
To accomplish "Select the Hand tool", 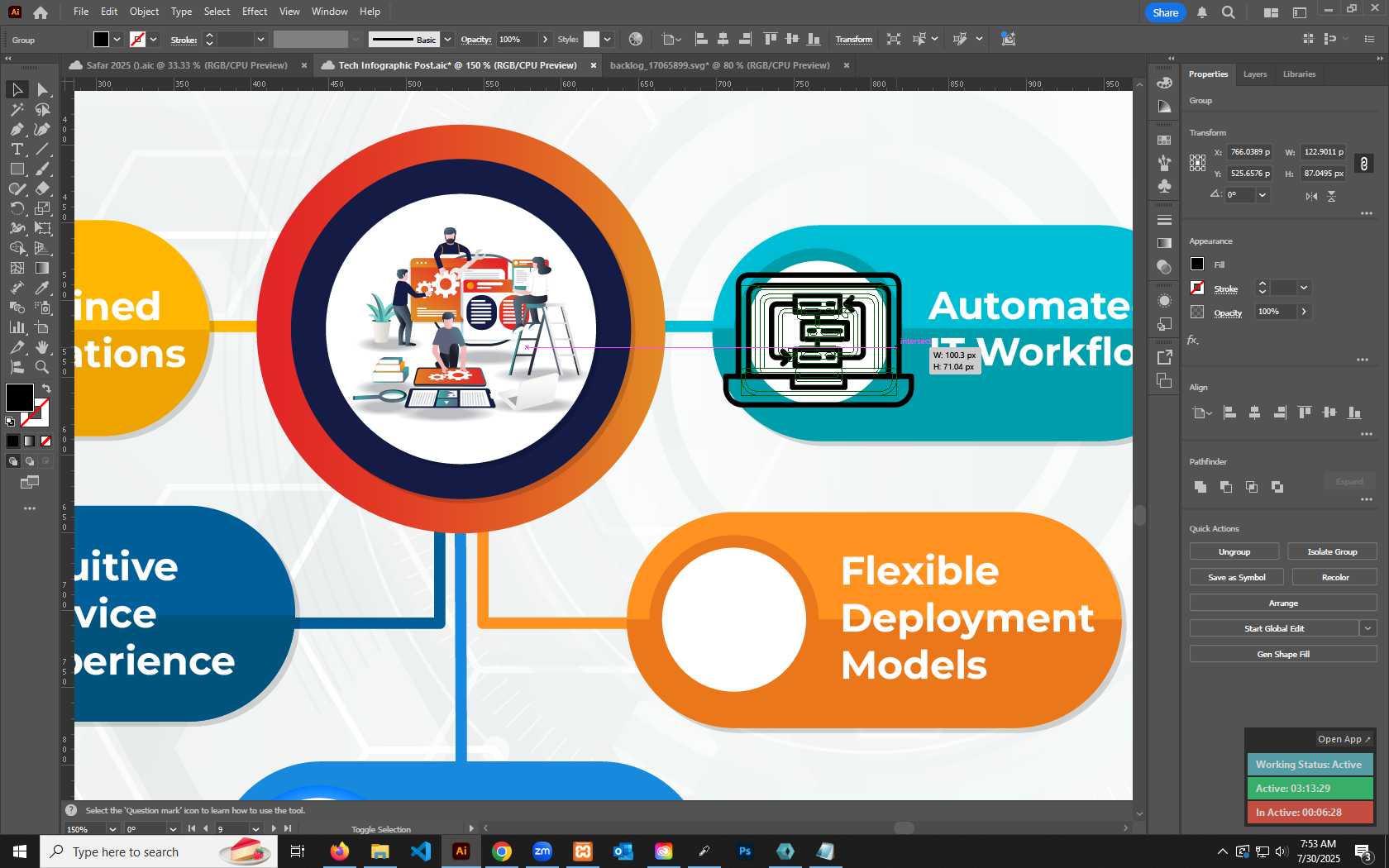I will (43, 347).
